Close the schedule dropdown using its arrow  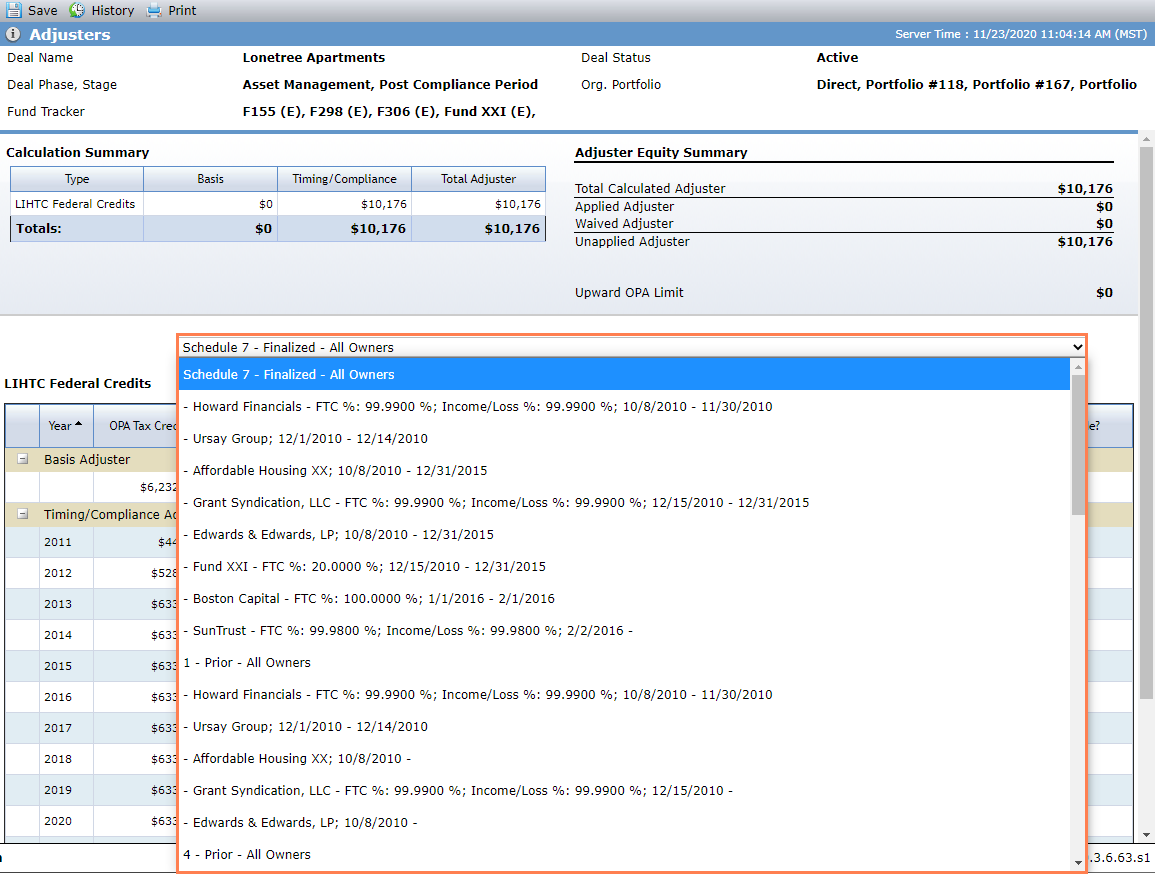tap(1077, 347)
